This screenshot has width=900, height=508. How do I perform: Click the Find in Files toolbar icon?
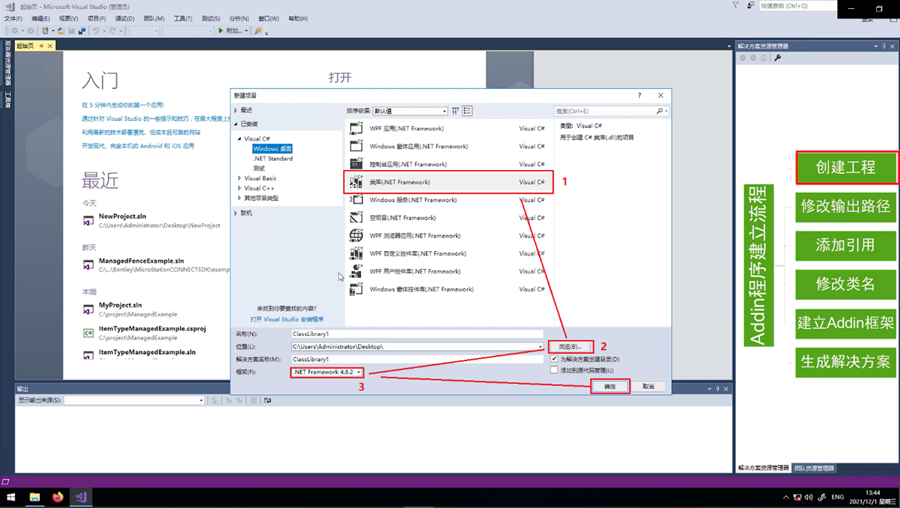pyautogui.click(x=258, y=30)
